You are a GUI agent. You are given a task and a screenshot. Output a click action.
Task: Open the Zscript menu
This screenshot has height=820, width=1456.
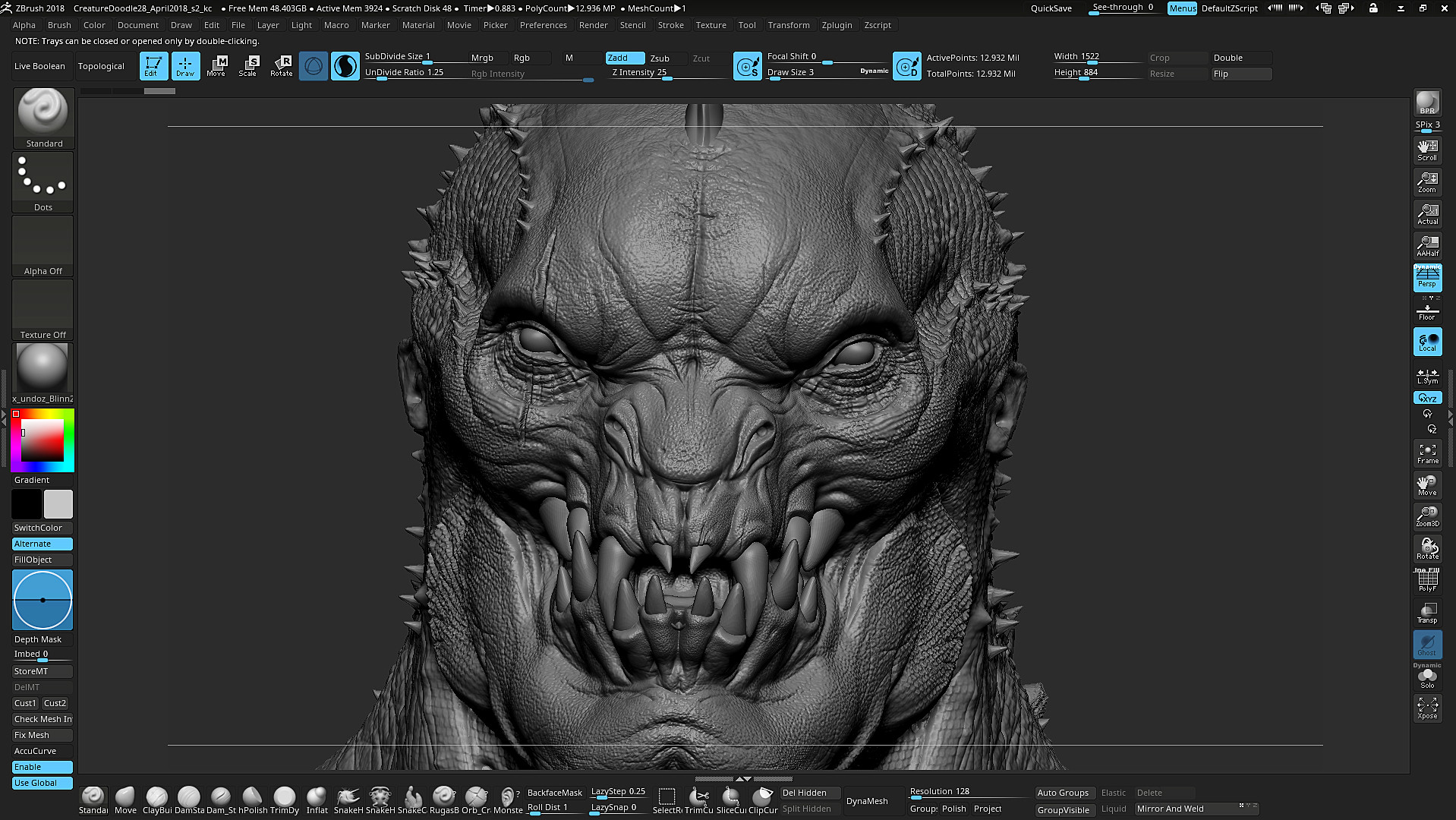click(878, 25)
